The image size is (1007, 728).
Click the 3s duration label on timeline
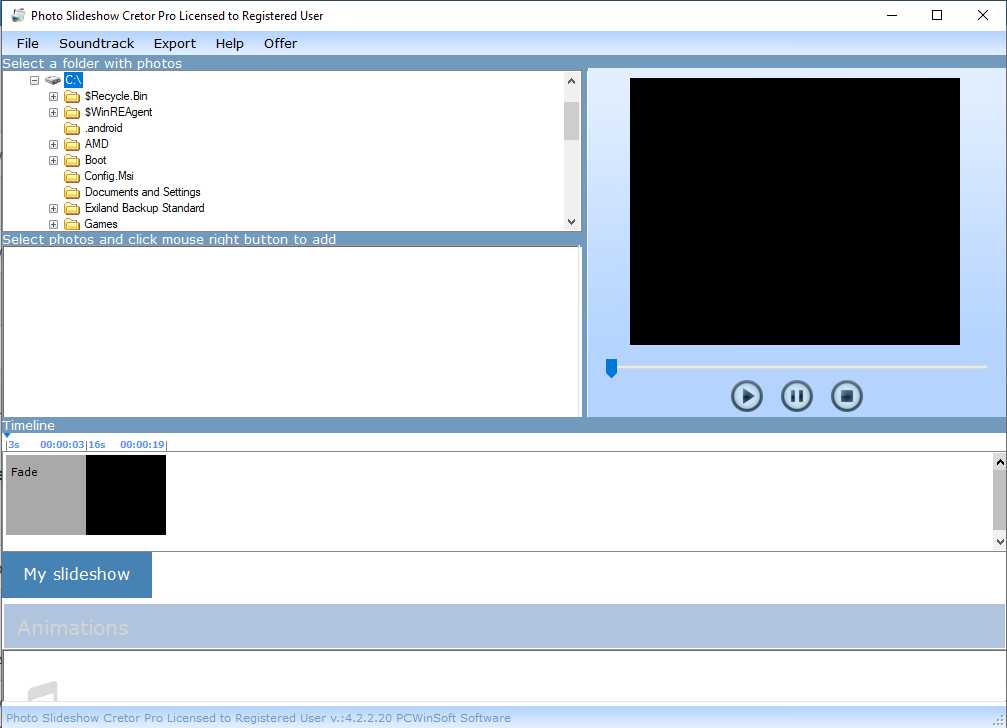click(x=14, y=444)
